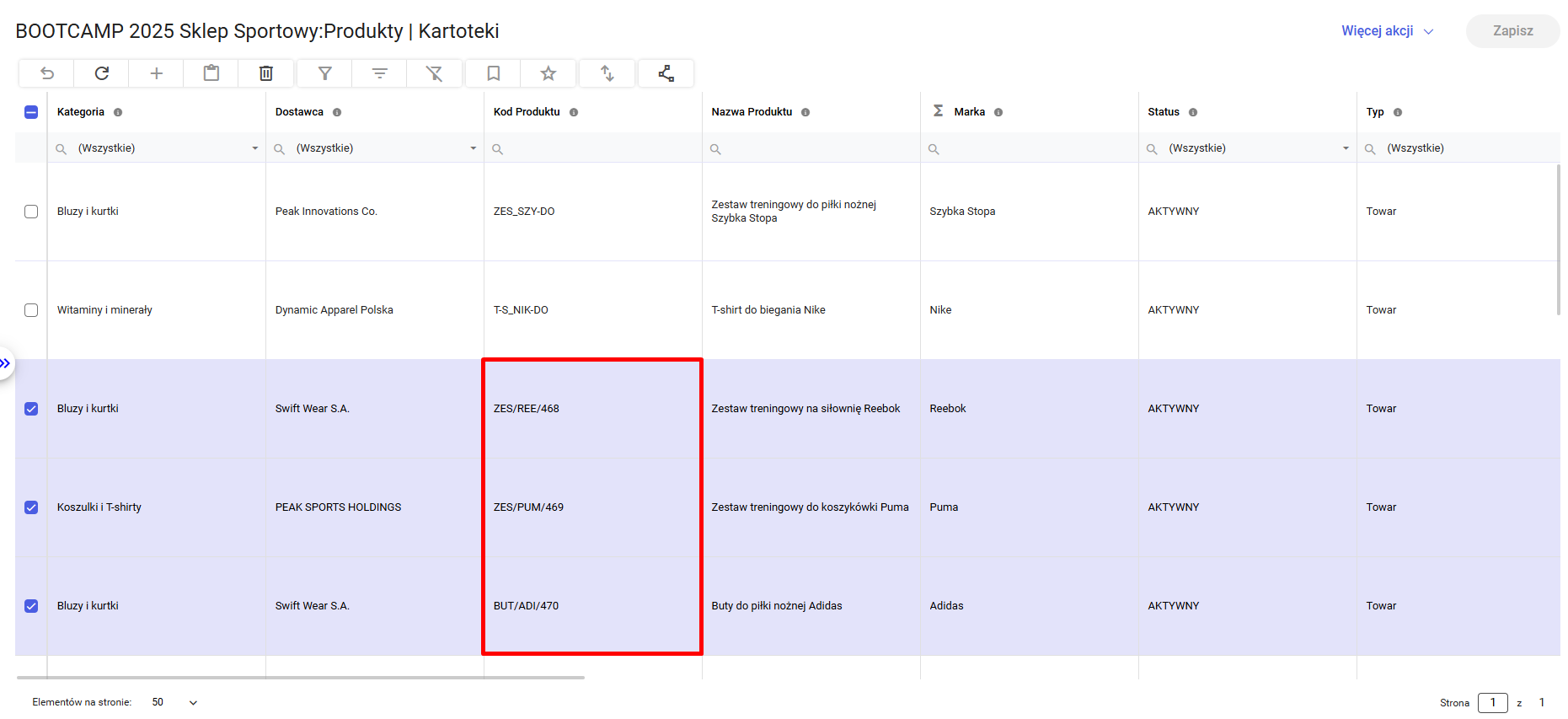The image size is (1568, 719).
Task: Toggle the select-all checkbox in header
Action: click(x=31, y=112)
